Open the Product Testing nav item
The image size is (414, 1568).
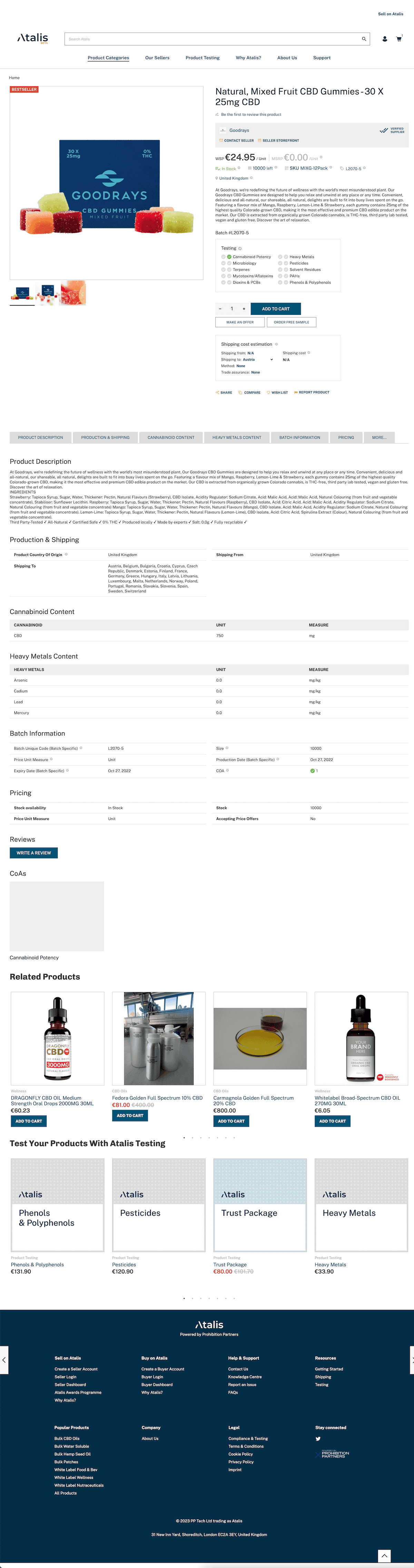tap(203, 58)
